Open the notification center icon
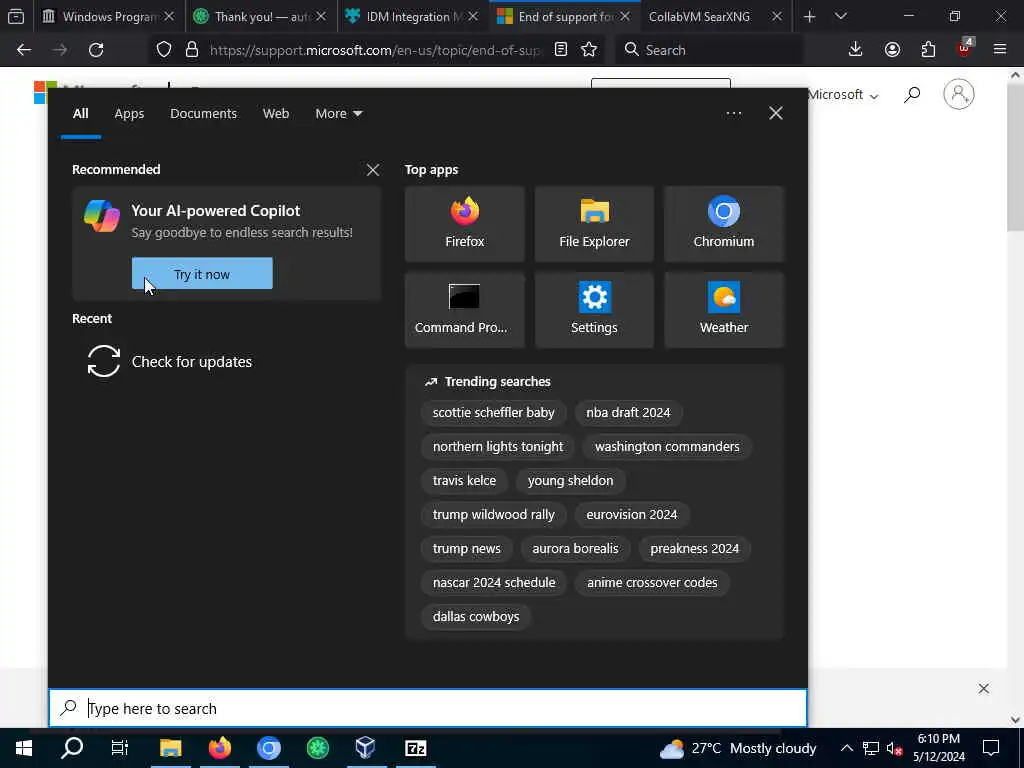1024x768 pixels. click(x=991, y=748)
